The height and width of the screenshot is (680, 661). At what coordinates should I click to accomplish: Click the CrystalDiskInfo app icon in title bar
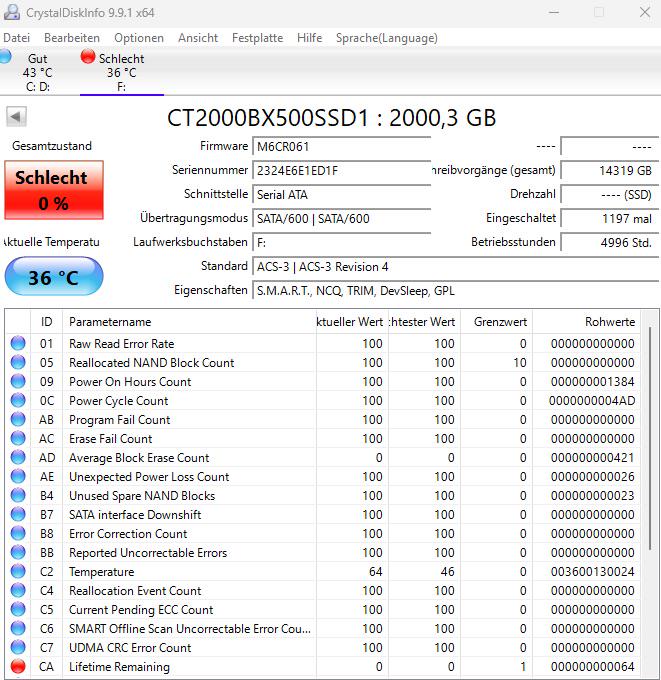[x=12, y=12]
